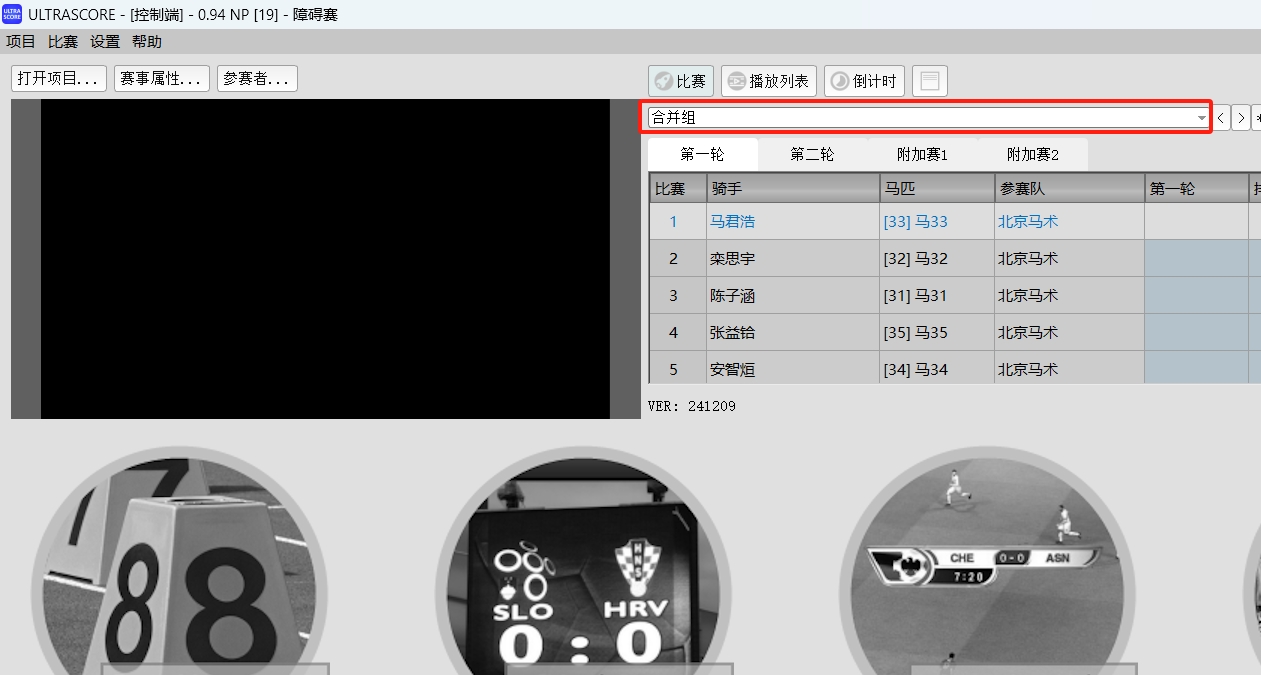Click the blank page icon button
Viewport: 1261px width, 675px height.
tap(929, 81)
